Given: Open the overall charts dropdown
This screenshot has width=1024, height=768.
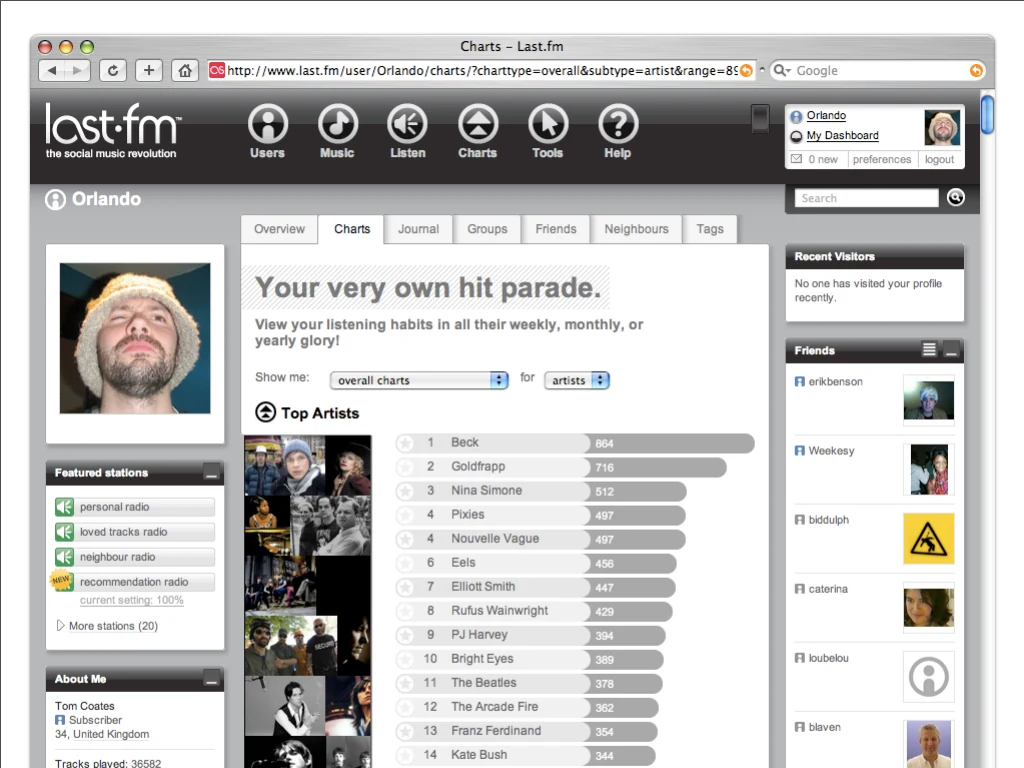Looking at the screenshot, I should 419,380.
